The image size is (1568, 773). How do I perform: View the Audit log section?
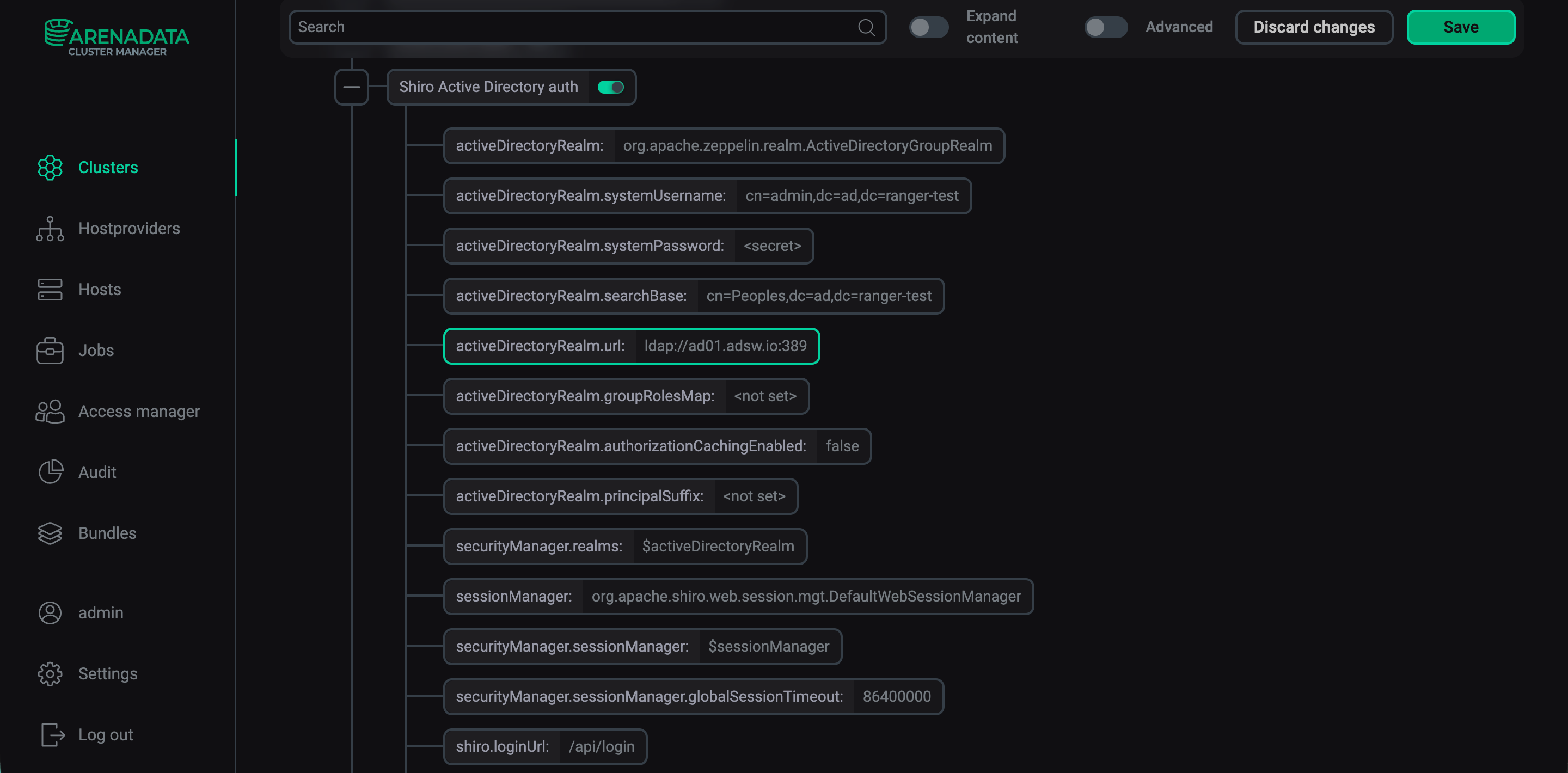97,472
